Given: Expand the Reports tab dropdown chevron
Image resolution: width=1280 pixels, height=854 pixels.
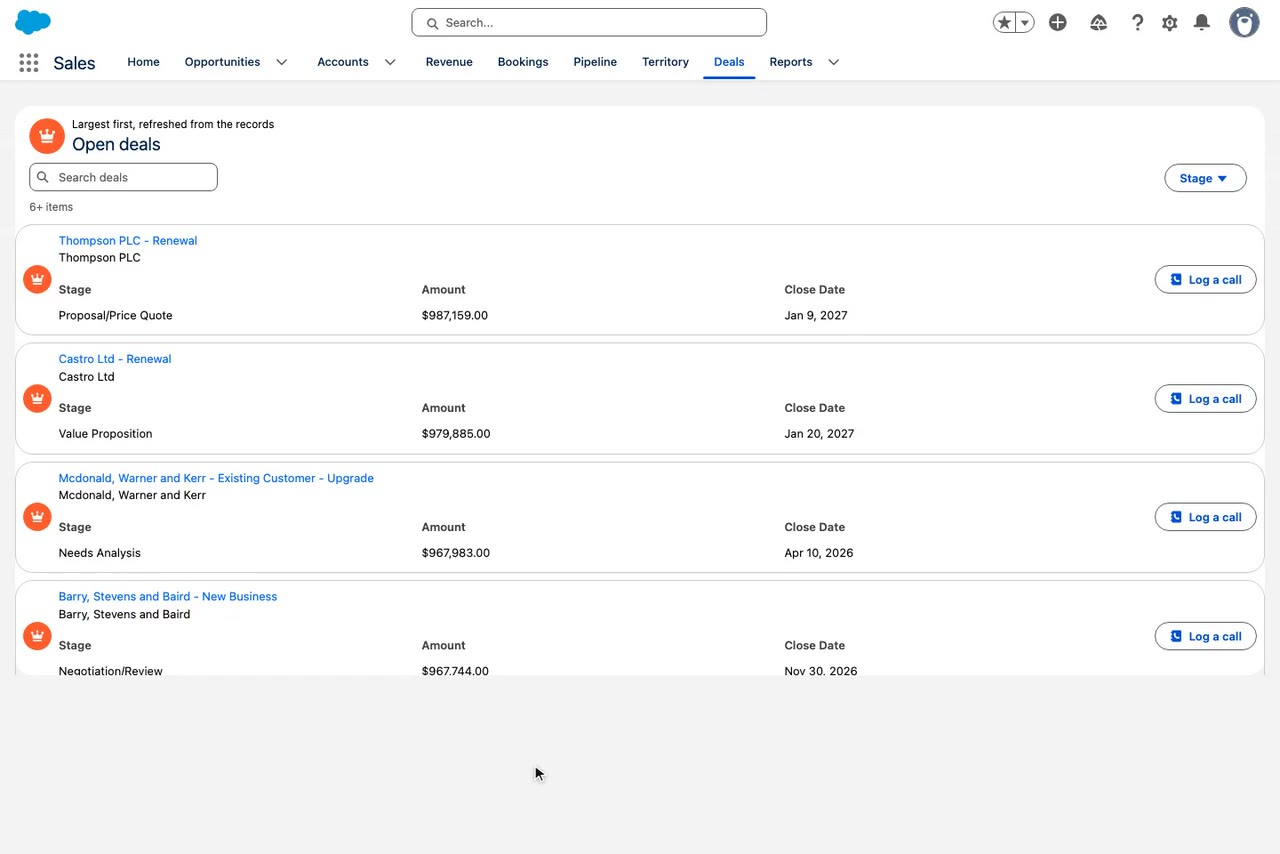Looking at the screenshot, I should (833, 62).
